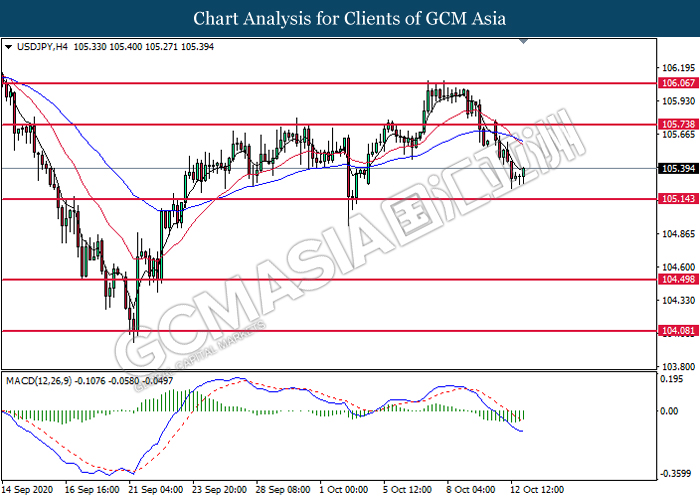Click the current price label 105.394
Screen dimensions: 700x500
click(678, 168)
